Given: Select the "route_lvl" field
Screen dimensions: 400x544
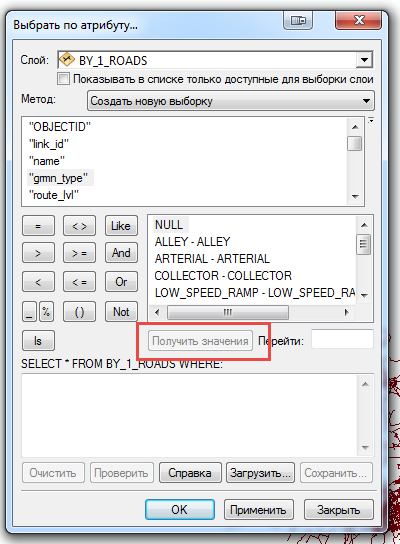Looking at the screenshot, I should (x=54, y=195).
